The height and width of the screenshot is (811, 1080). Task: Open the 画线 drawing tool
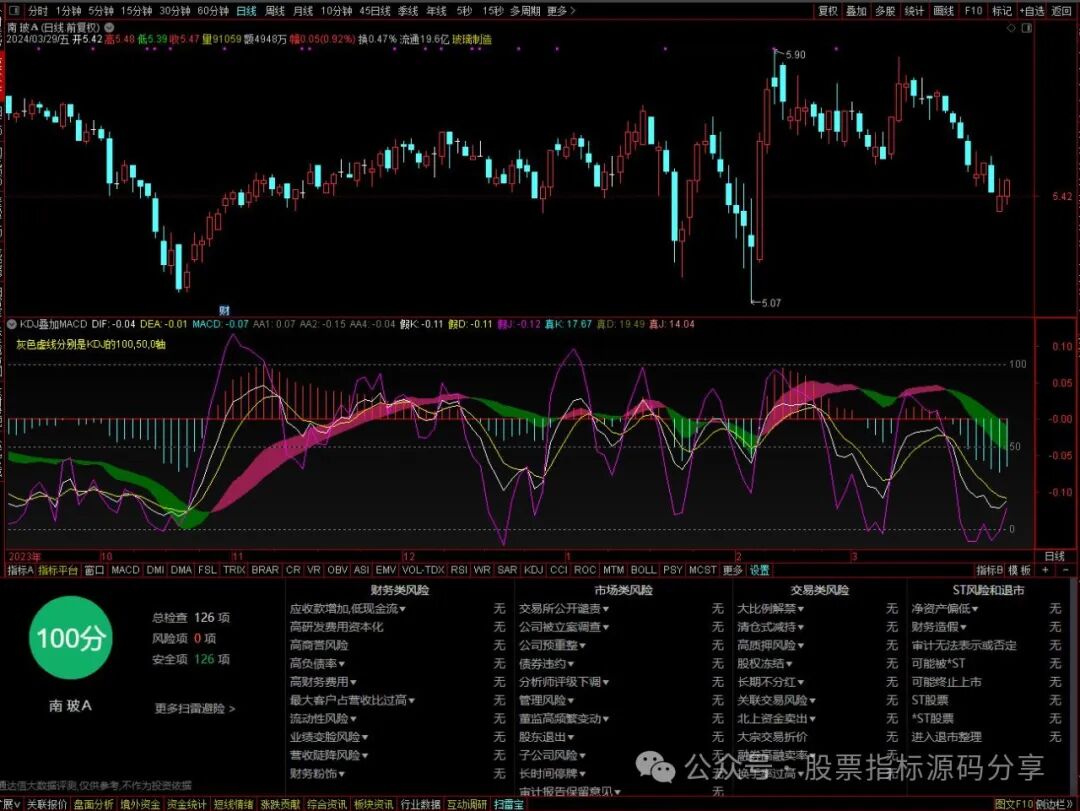(943, 11)
